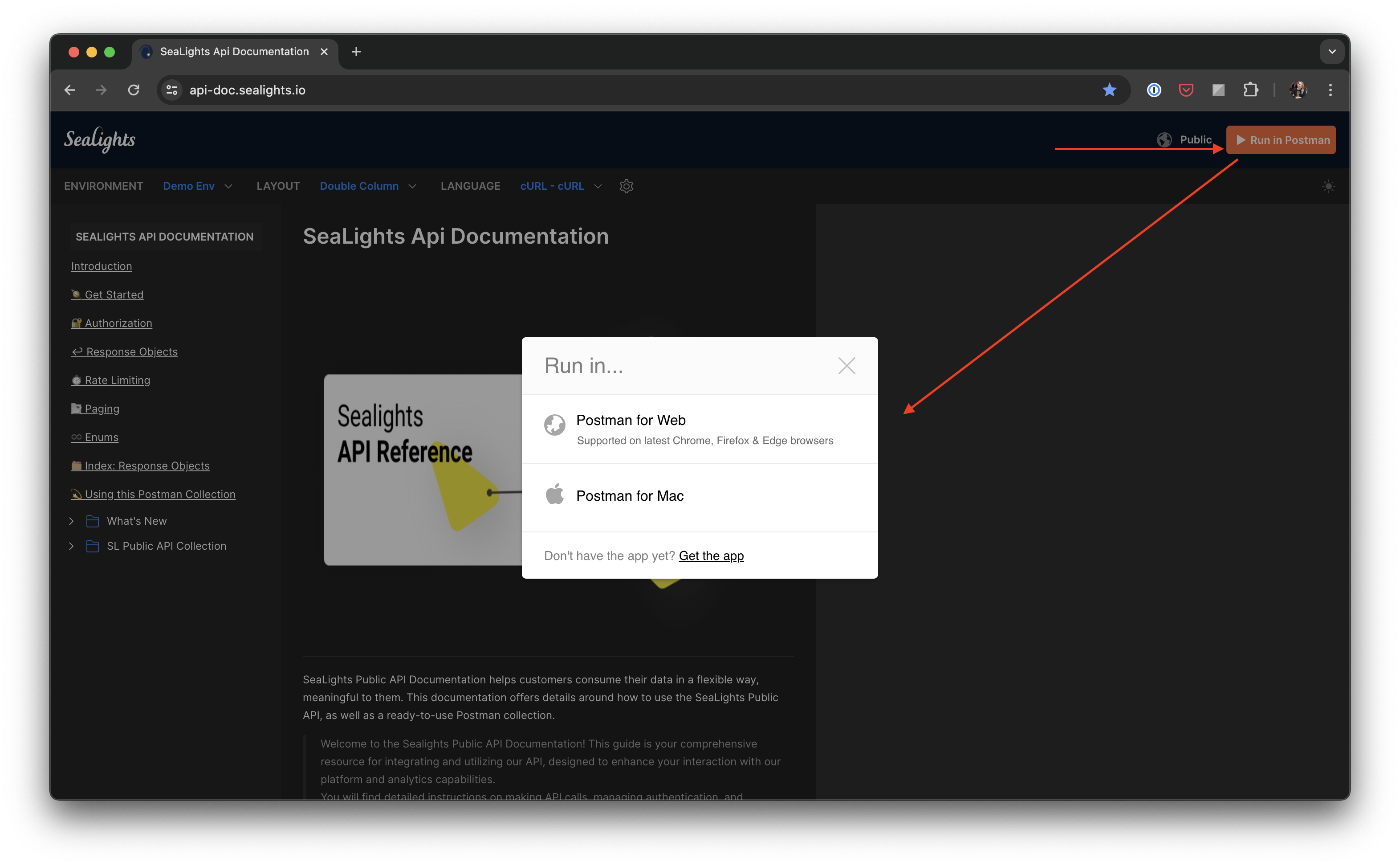Open the Authorization sidebar link
1400x866 pixels.
118,323
